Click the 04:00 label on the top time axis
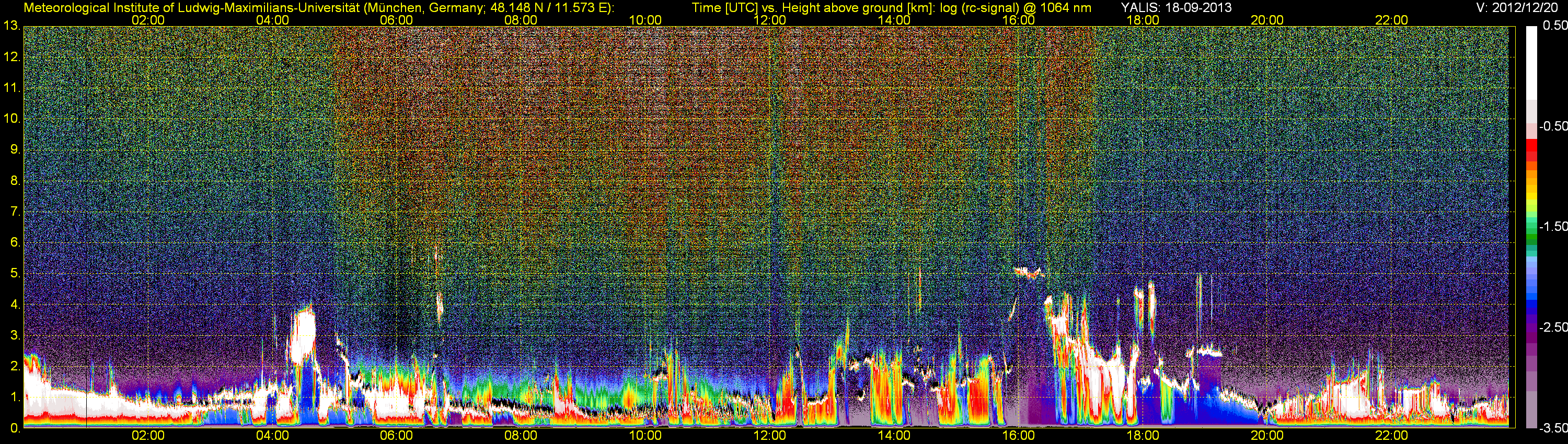Viewport: 1568px width, 444px height. (272, 20)
